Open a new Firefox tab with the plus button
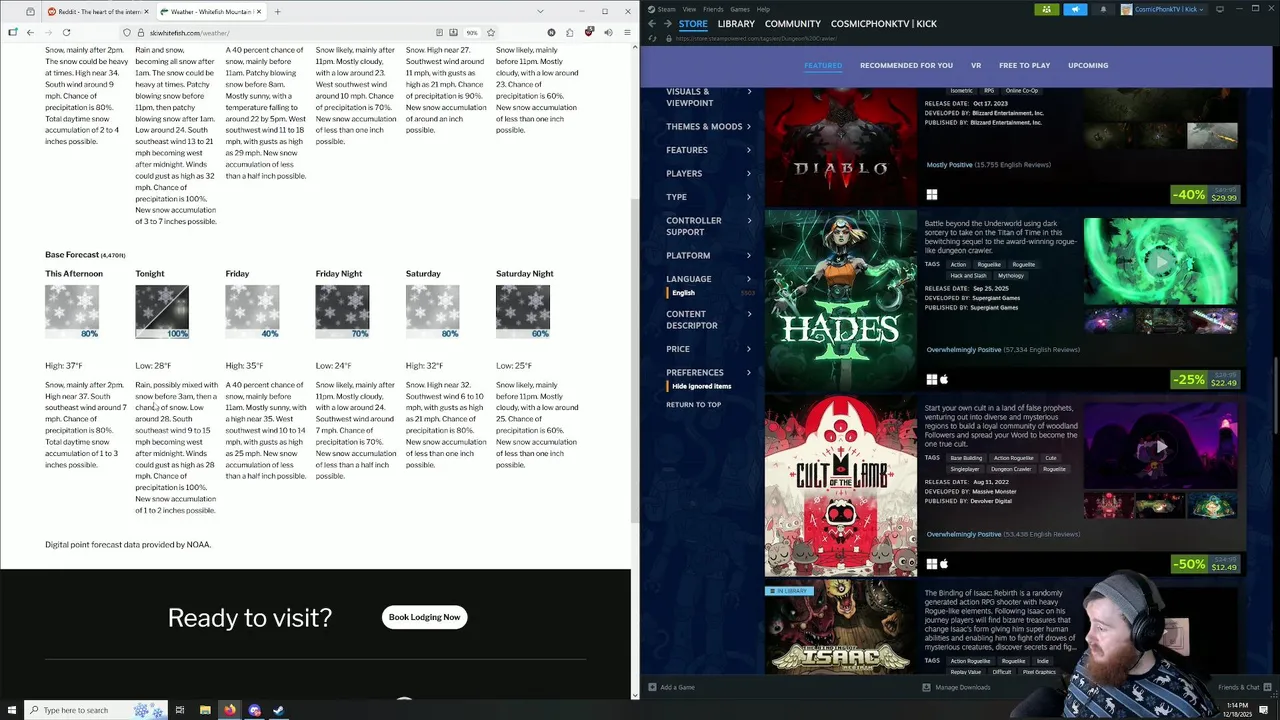Viewport: 1280px width, 720px height. 277,12
